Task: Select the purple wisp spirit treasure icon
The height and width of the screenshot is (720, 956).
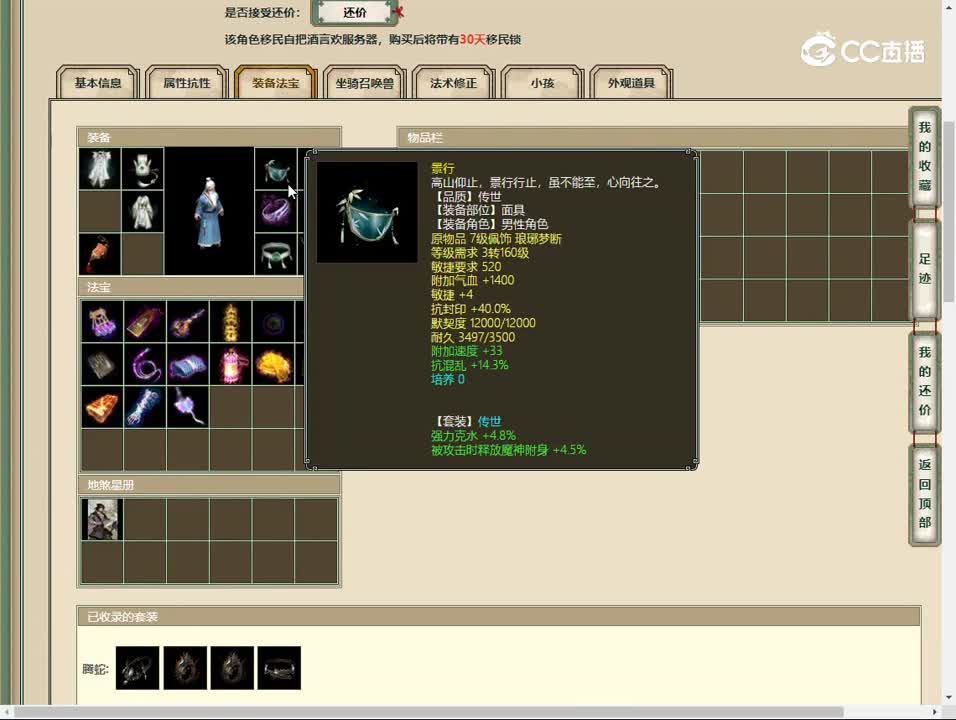Action: point(188,407)
